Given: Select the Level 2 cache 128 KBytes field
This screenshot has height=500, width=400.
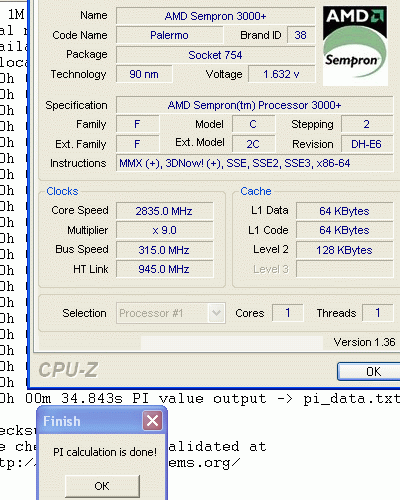Looking at the screenshot, I should [345, 250].
